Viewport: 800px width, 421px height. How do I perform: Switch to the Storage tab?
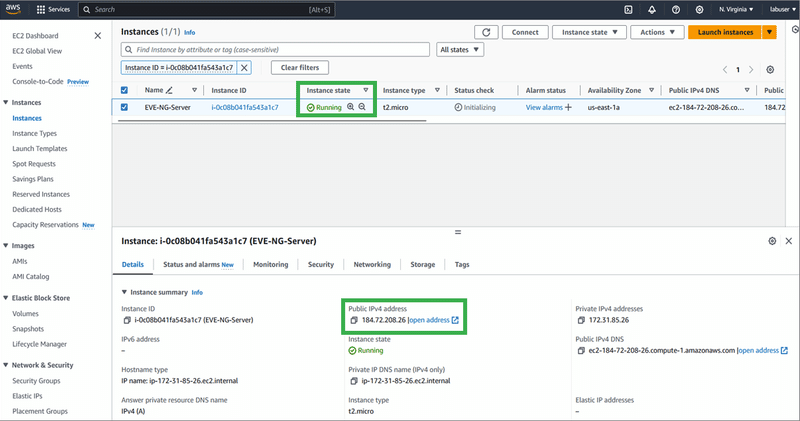[422, 264]
